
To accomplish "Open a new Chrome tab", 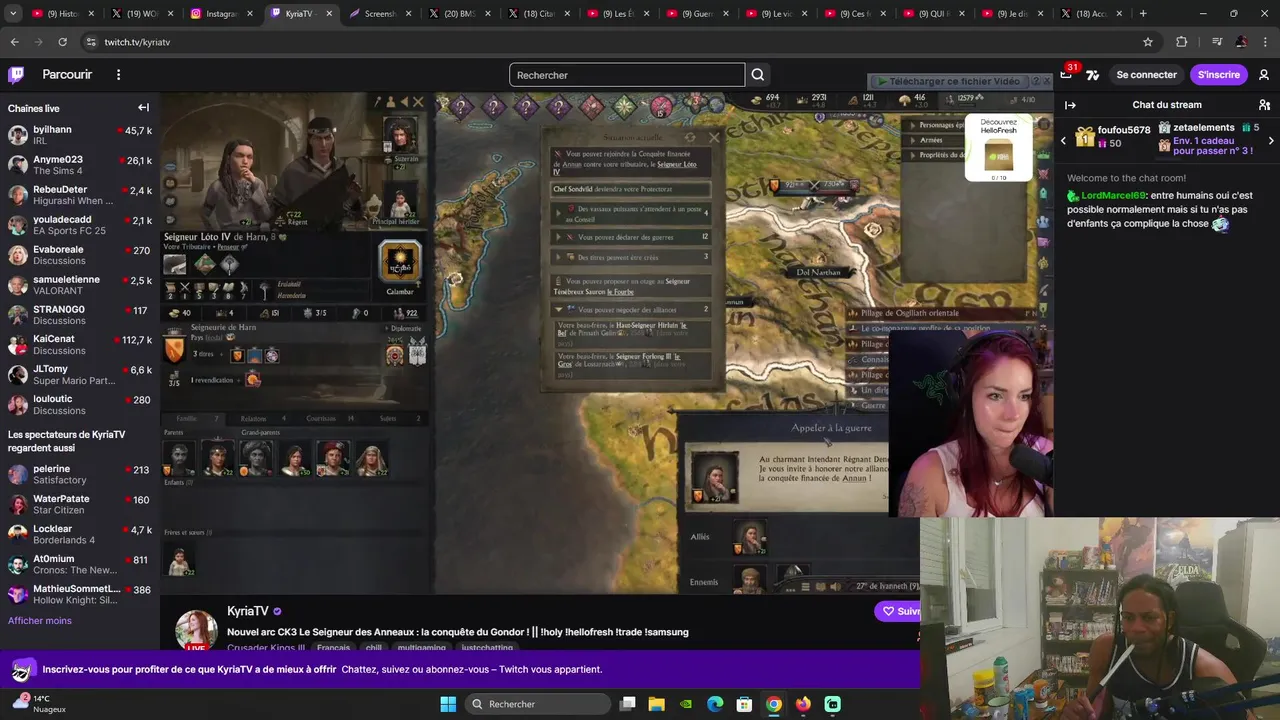I will point(1143,14).
